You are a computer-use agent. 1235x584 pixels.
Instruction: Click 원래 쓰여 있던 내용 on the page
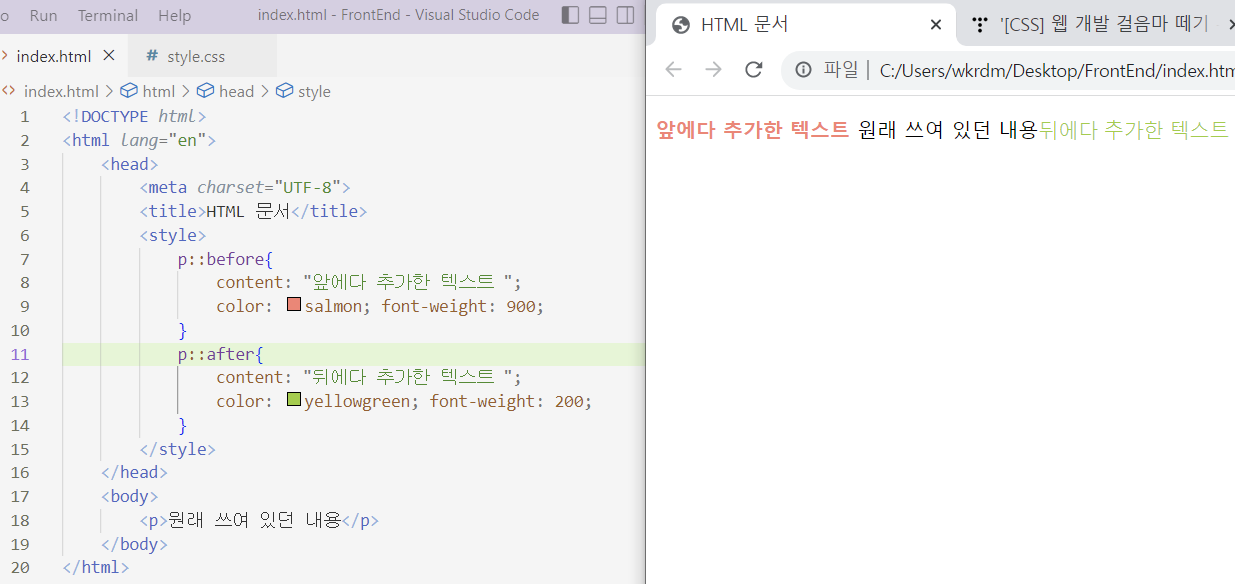coord(948,130)
